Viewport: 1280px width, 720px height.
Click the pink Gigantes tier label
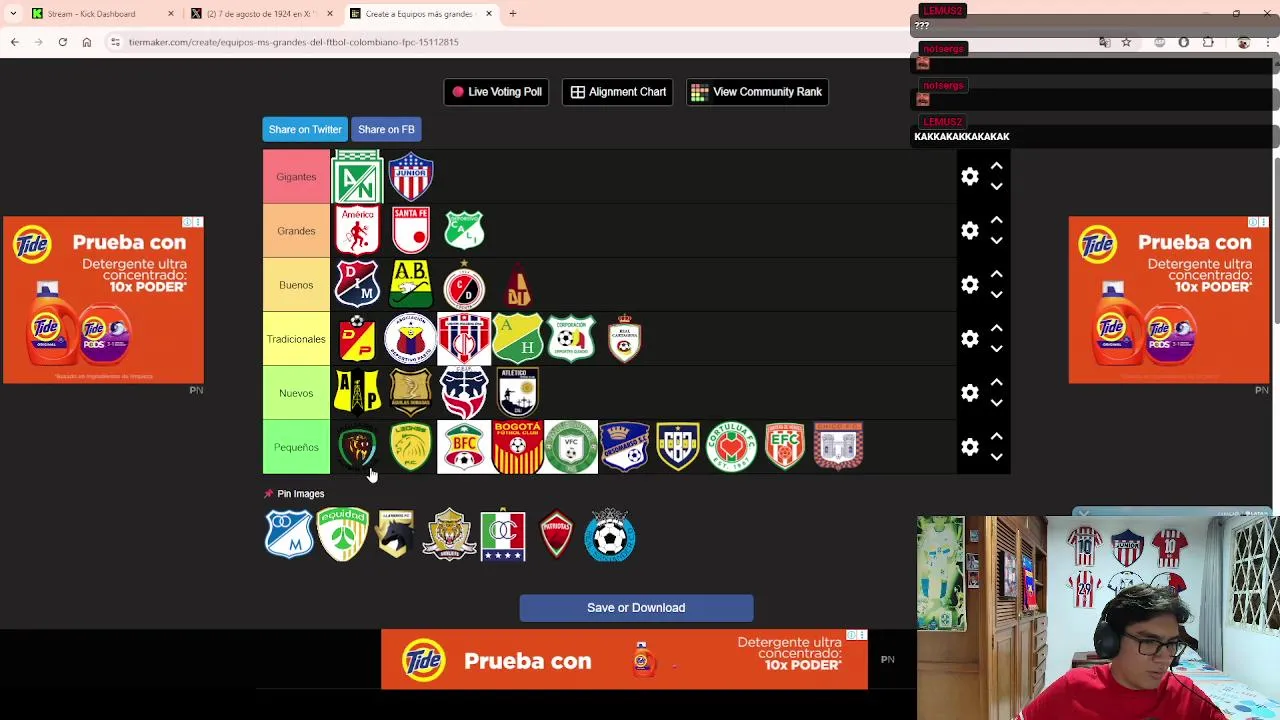[296, 177]
